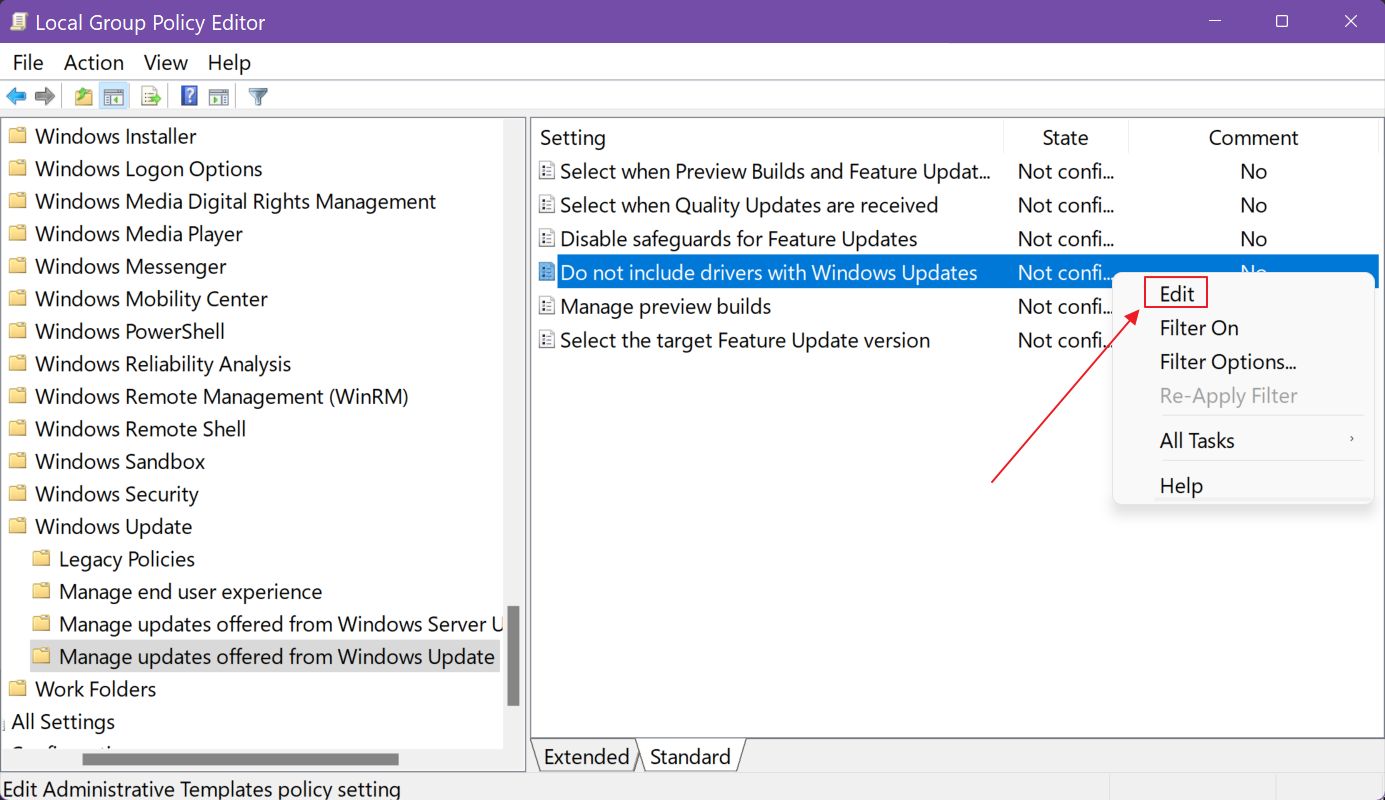Click the blue Back arrow in toolbar
The width and height of the screenshot is (1385, 800).
click(x=16, y=97)
